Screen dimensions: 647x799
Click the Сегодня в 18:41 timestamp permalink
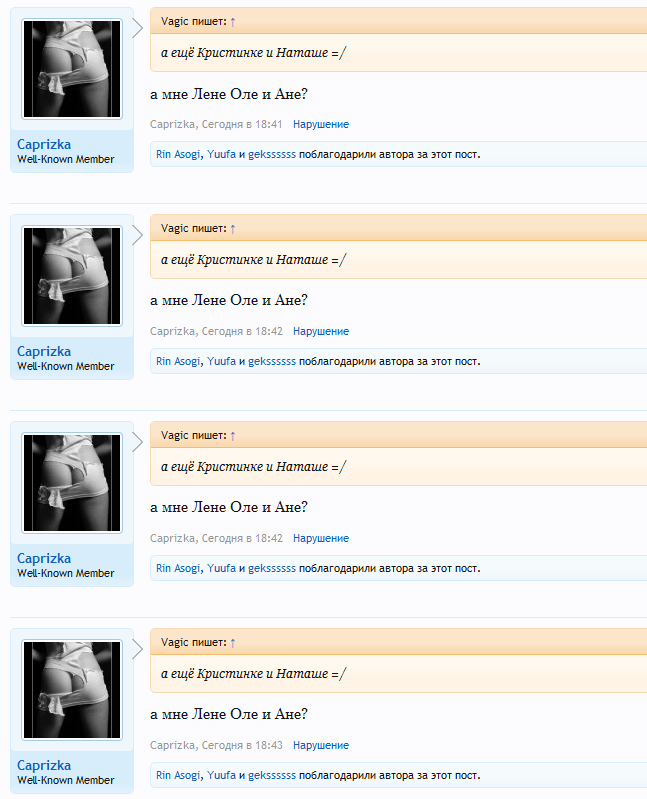[x=242, y=124]
